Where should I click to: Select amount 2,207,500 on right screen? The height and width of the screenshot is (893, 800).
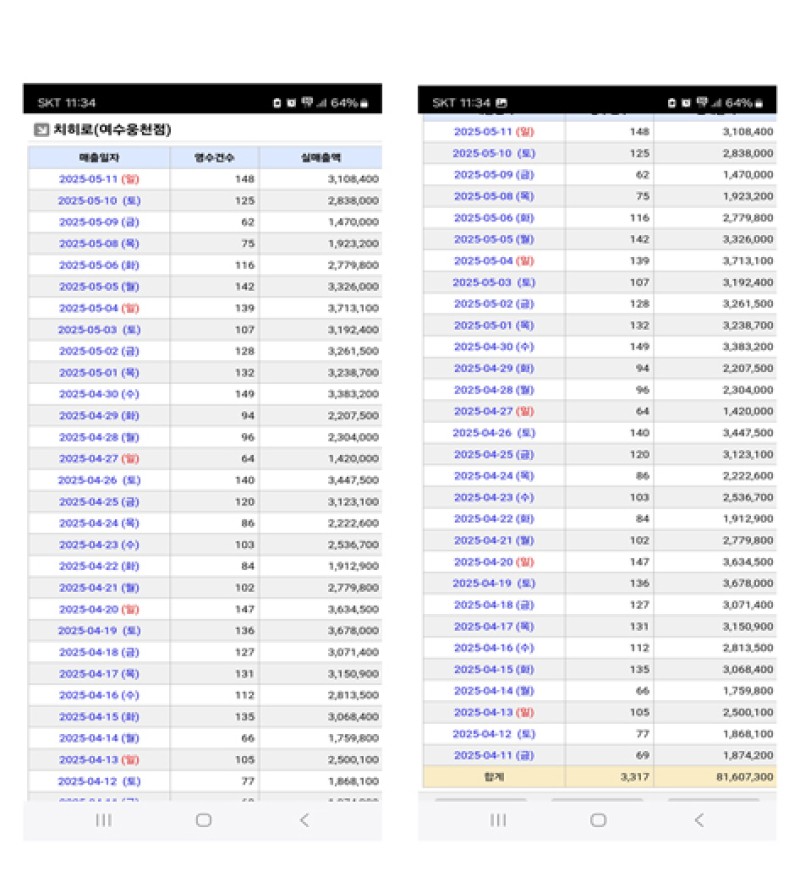(x=748, y=368)
